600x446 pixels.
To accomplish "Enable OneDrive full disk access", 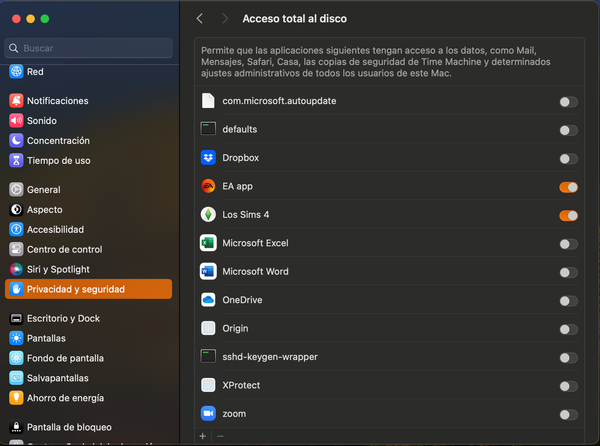I will [x=568, y=301].
